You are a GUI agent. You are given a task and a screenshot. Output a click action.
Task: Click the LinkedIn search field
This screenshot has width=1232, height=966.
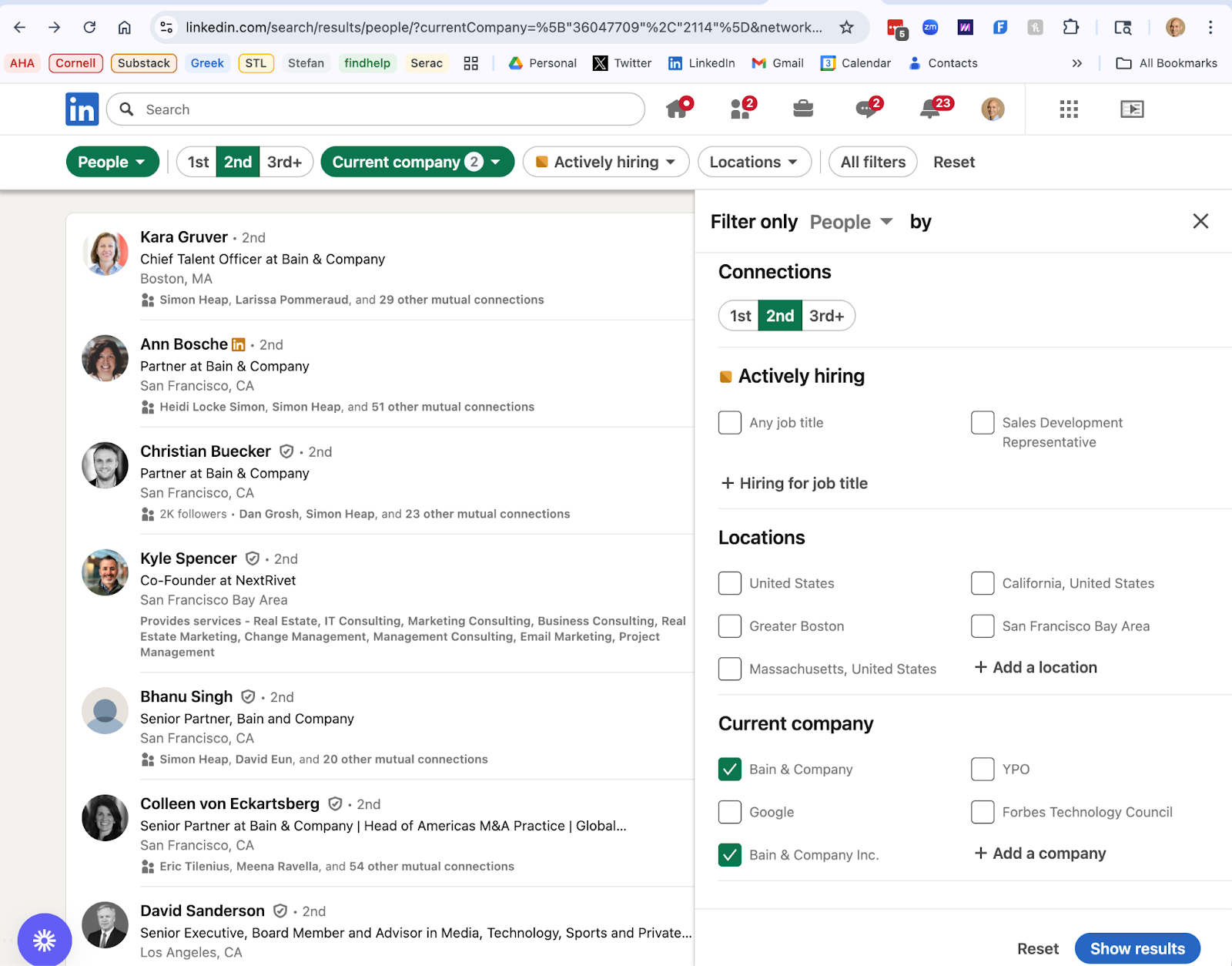(376, 109)
